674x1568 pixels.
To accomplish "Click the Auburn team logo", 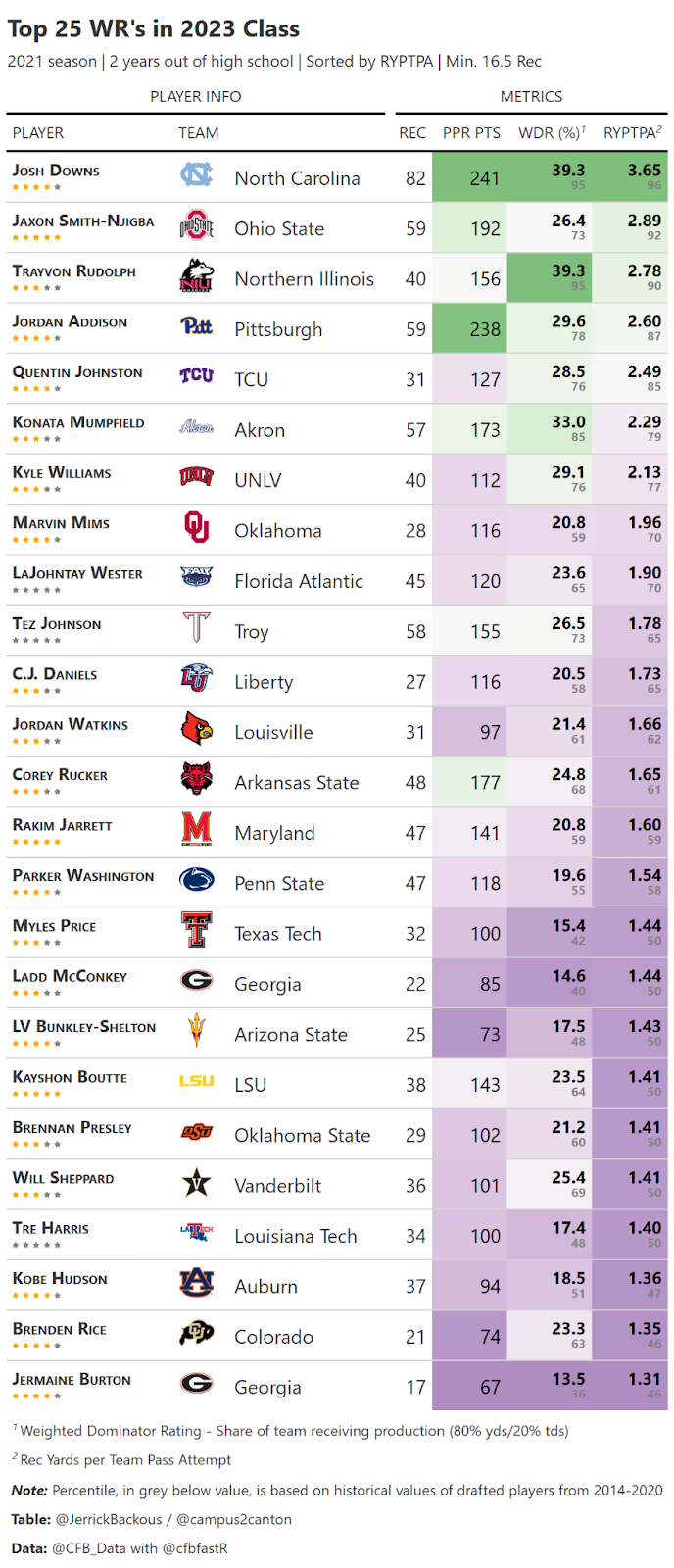I will click(196, 1285).
